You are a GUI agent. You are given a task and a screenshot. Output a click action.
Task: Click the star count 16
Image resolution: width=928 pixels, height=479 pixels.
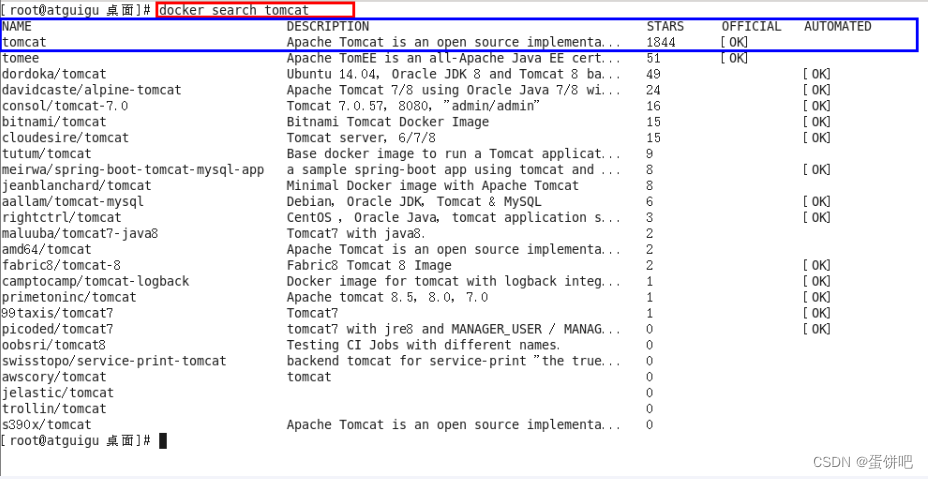click(654, 107)
